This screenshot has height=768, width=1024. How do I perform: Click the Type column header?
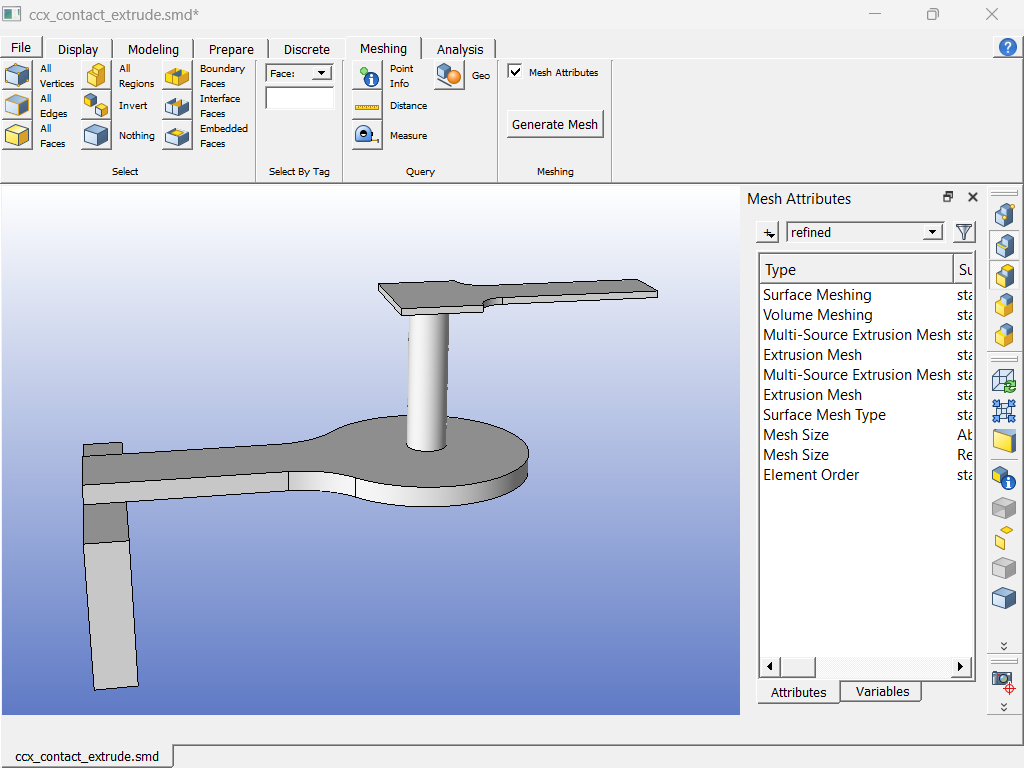pyautogui.click(x=856, y=270)
